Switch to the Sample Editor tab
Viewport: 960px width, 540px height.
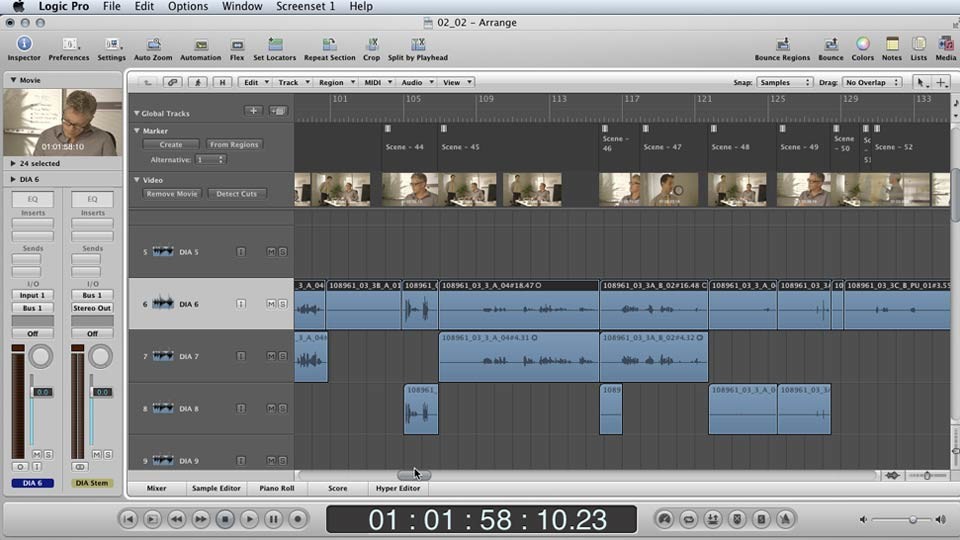[216, 488]
